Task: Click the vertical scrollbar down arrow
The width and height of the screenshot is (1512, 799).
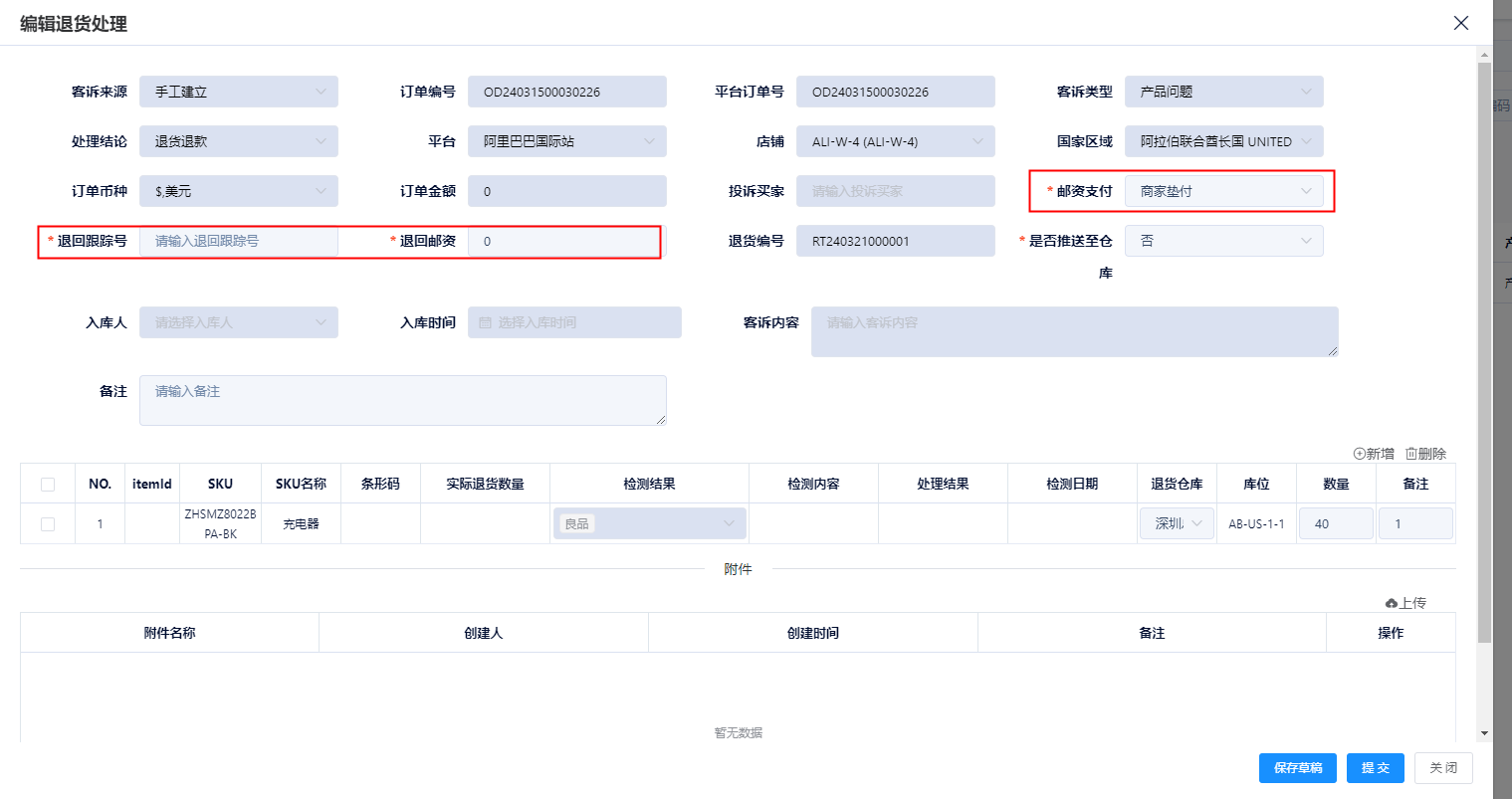Action: [1484, 733]
